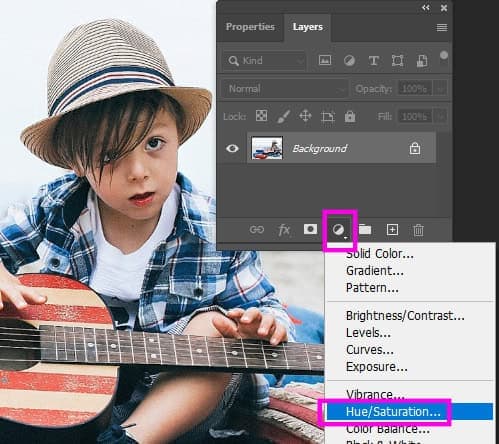Toggle the layer filtering switch
Image resolution: width=499 pixels, height=444 pixels.
[x=444, y=55]
